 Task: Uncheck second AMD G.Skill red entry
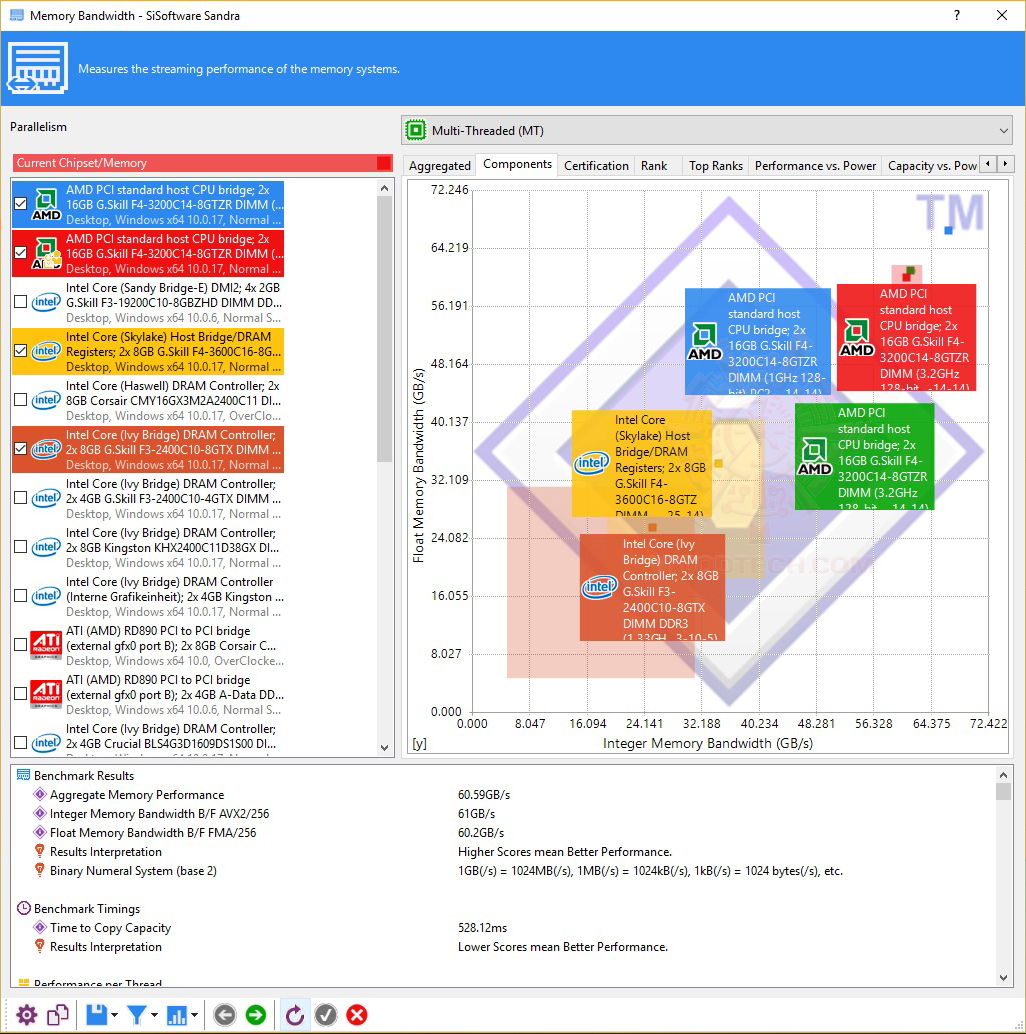pos(20,253)
